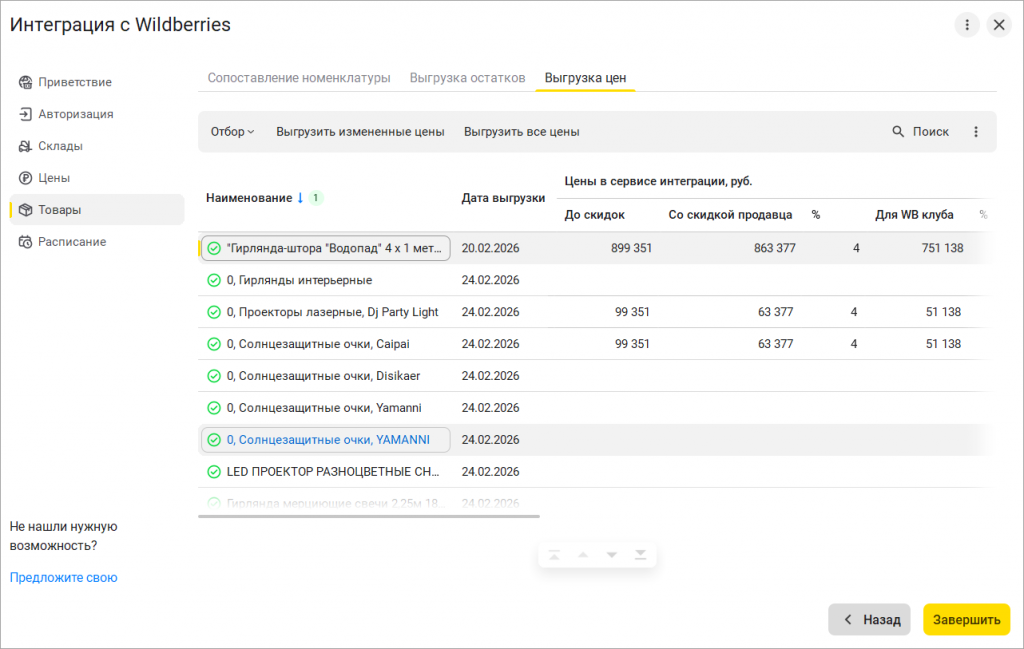This screenshot has height=649, width=1024.
Task: Click the Для WB клуба column header
Action: tap(914, 215)
